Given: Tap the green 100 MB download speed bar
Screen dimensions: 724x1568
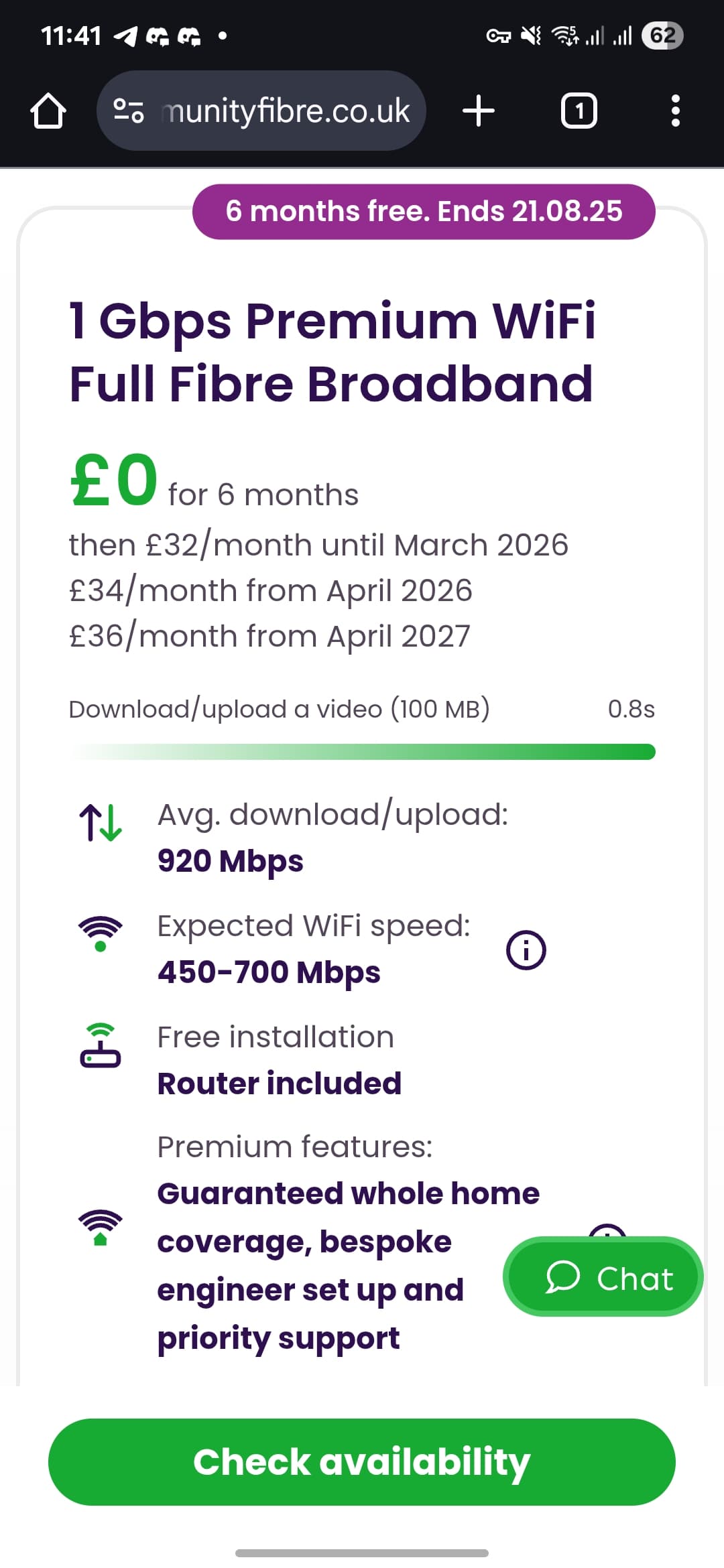Looking at the screenshot, I should pos(362,752).
